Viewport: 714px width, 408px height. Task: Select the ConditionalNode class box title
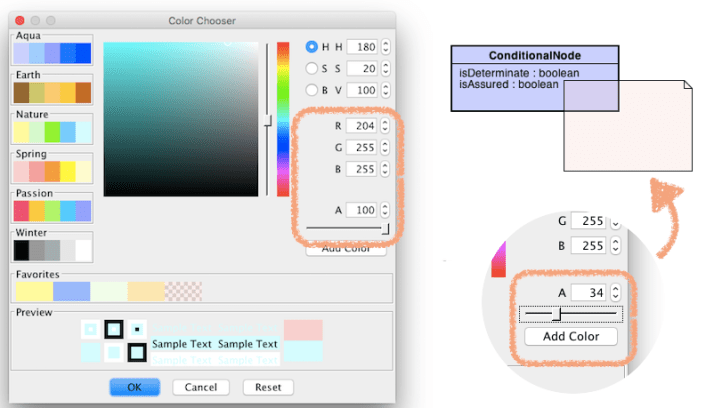535,55
